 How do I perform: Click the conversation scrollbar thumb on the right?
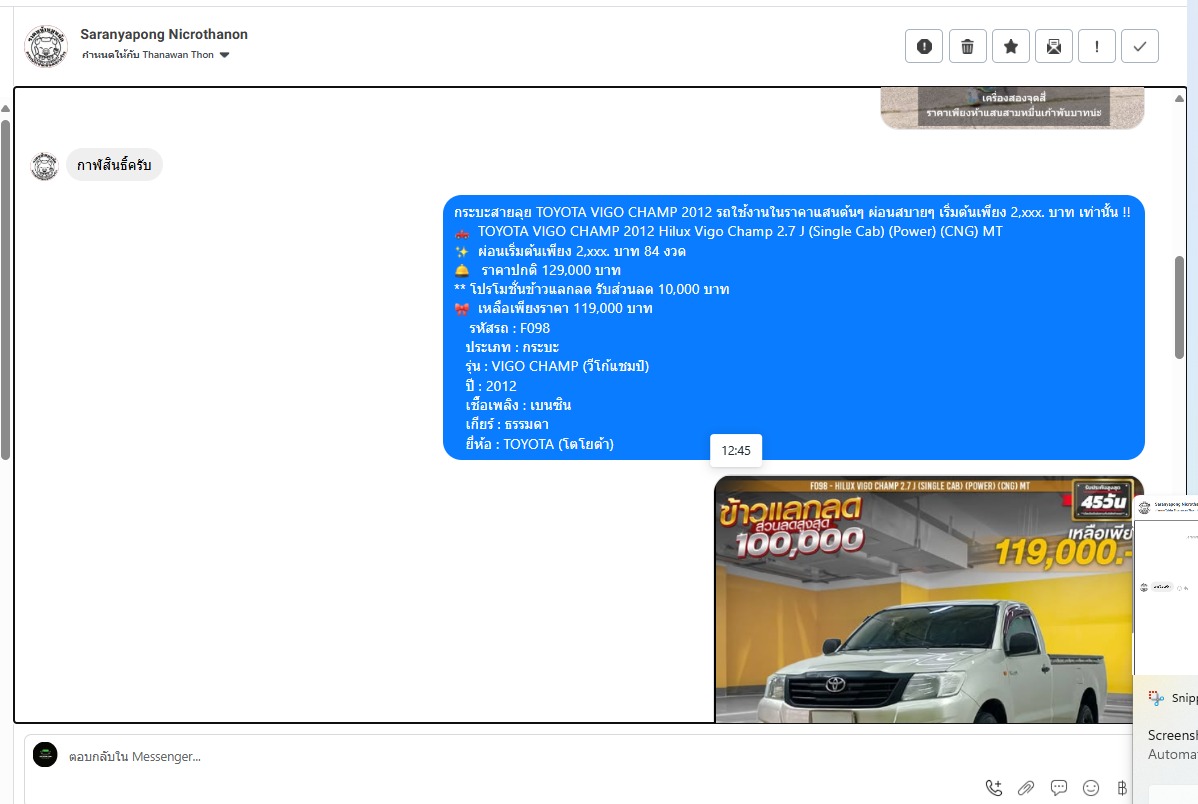(1179, 307)
